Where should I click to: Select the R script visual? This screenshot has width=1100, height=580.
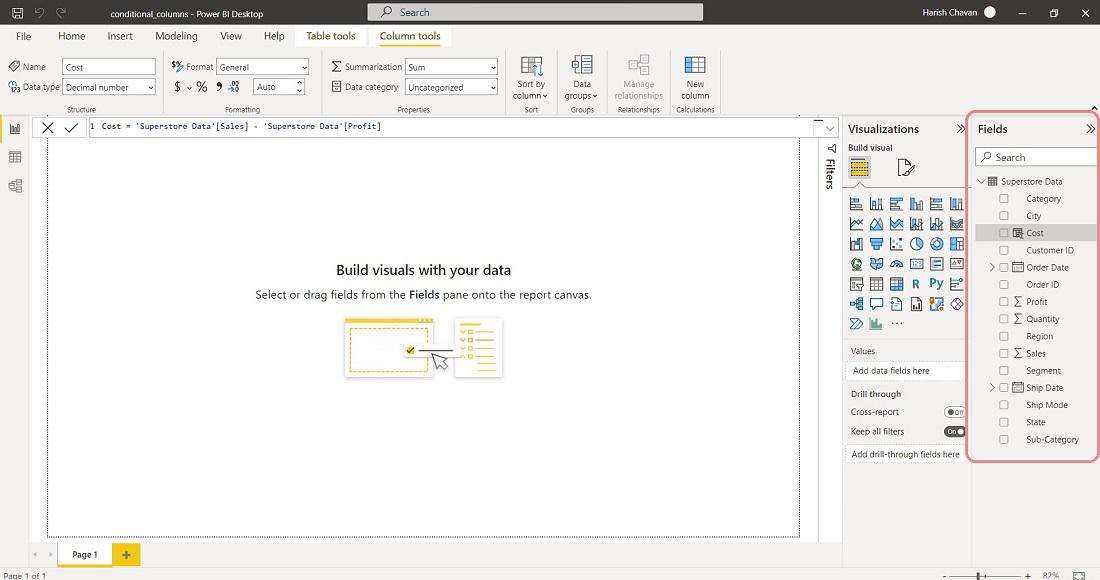coord(916,284)
